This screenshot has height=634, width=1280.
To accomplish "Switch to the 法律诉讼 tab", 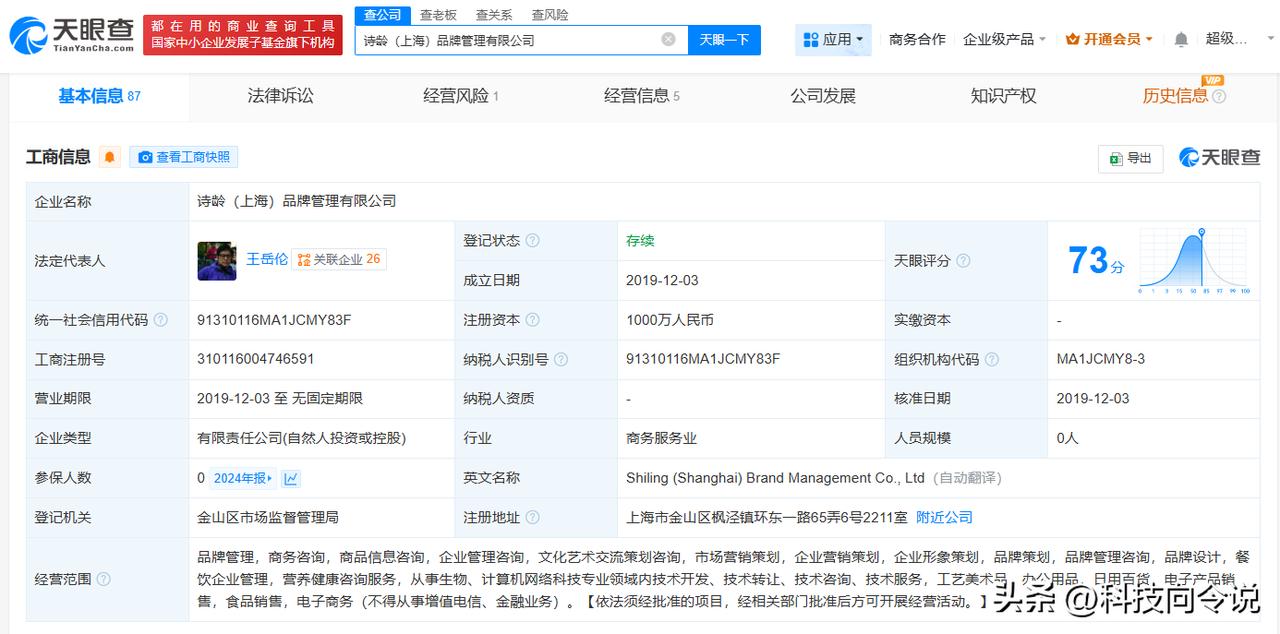I will 280,96.
